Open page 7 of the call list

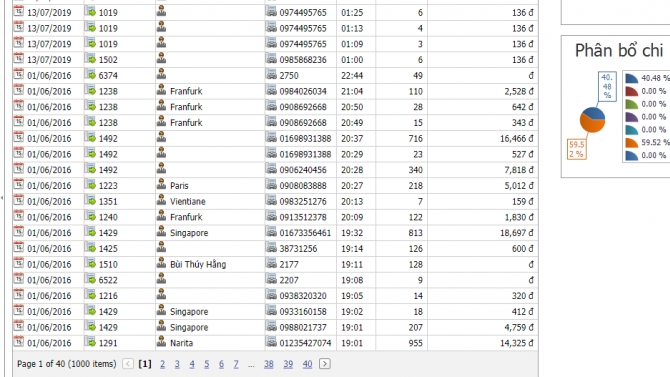[236, 364]
